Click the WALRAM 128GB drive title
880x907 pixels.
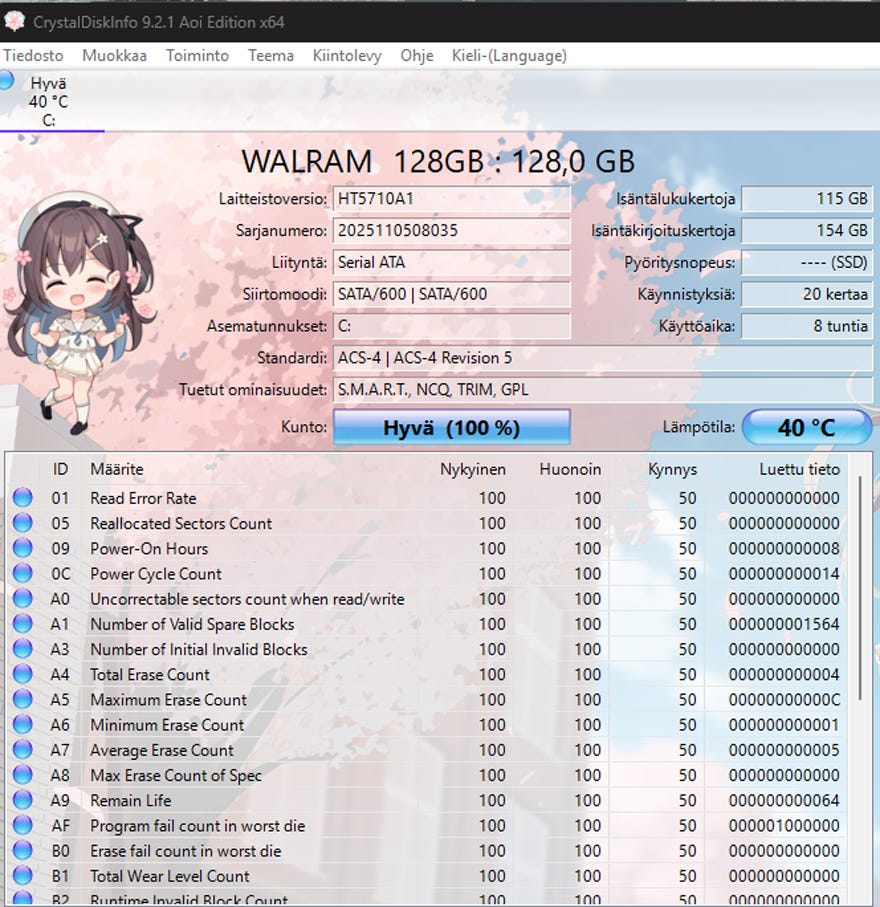pyautogui.click(x=439, y=161)
